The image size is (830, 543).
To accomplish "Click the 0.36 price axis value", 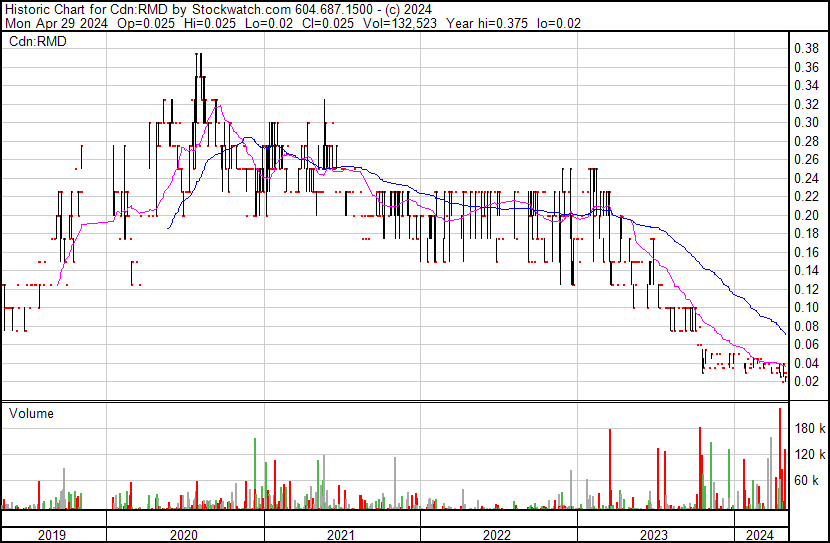I will 807,67.
